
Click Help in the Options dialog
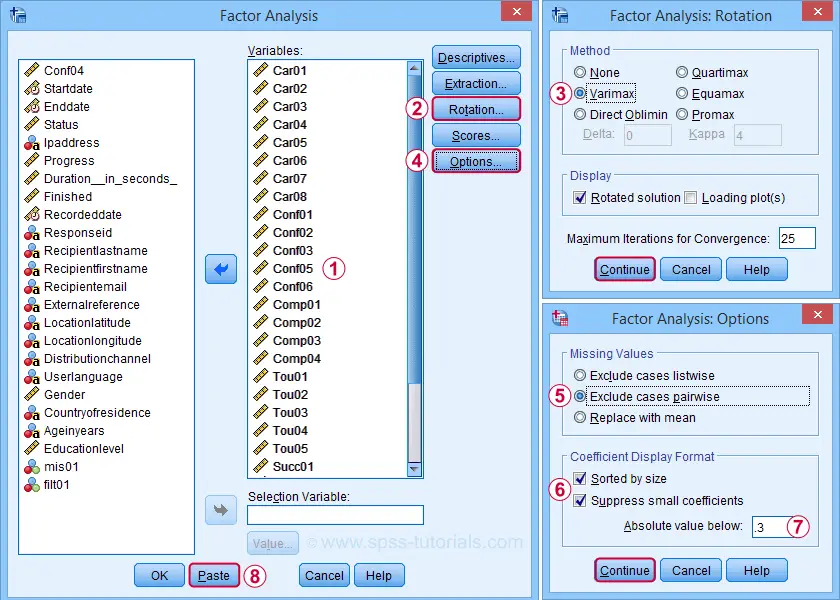757,570
